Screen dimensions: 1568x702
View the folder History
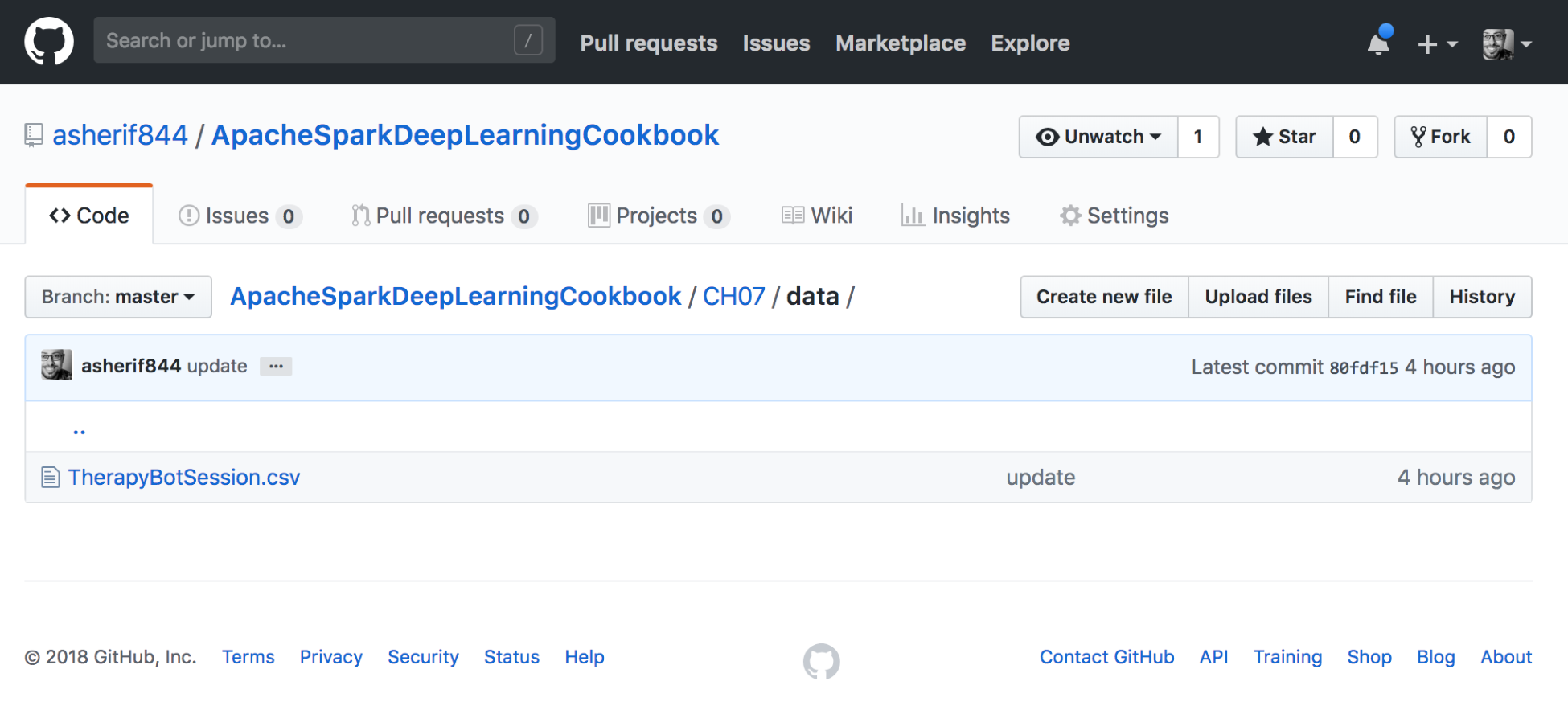point(1482,297)
